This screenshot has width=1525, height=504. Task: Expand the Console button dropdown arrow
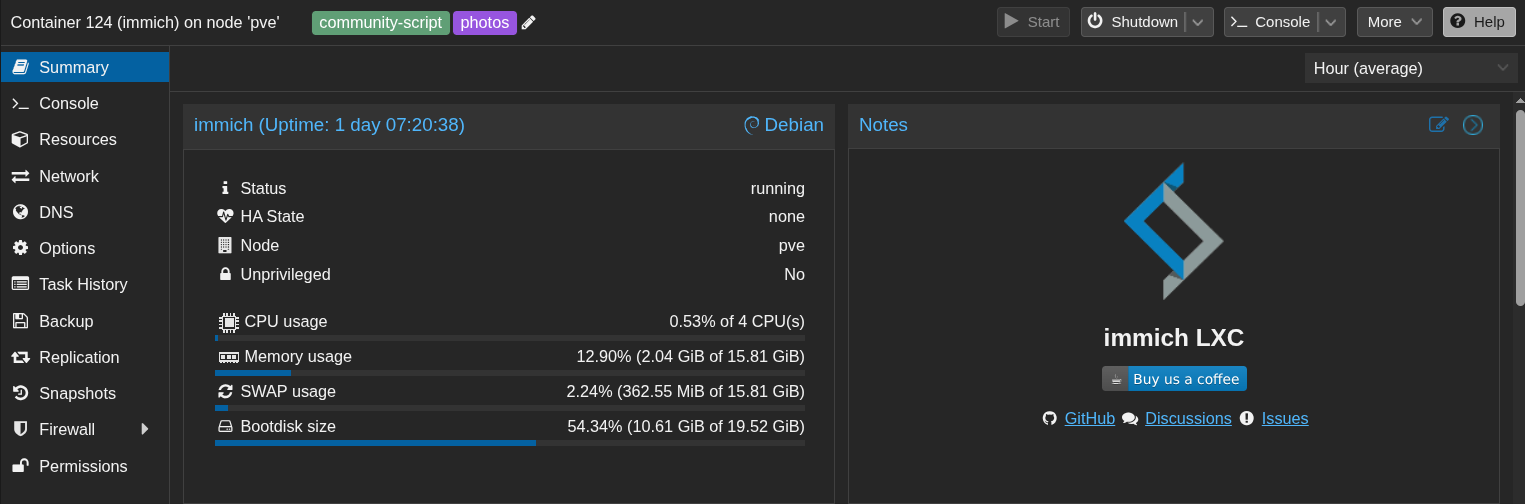click(x=1331, y=22)
